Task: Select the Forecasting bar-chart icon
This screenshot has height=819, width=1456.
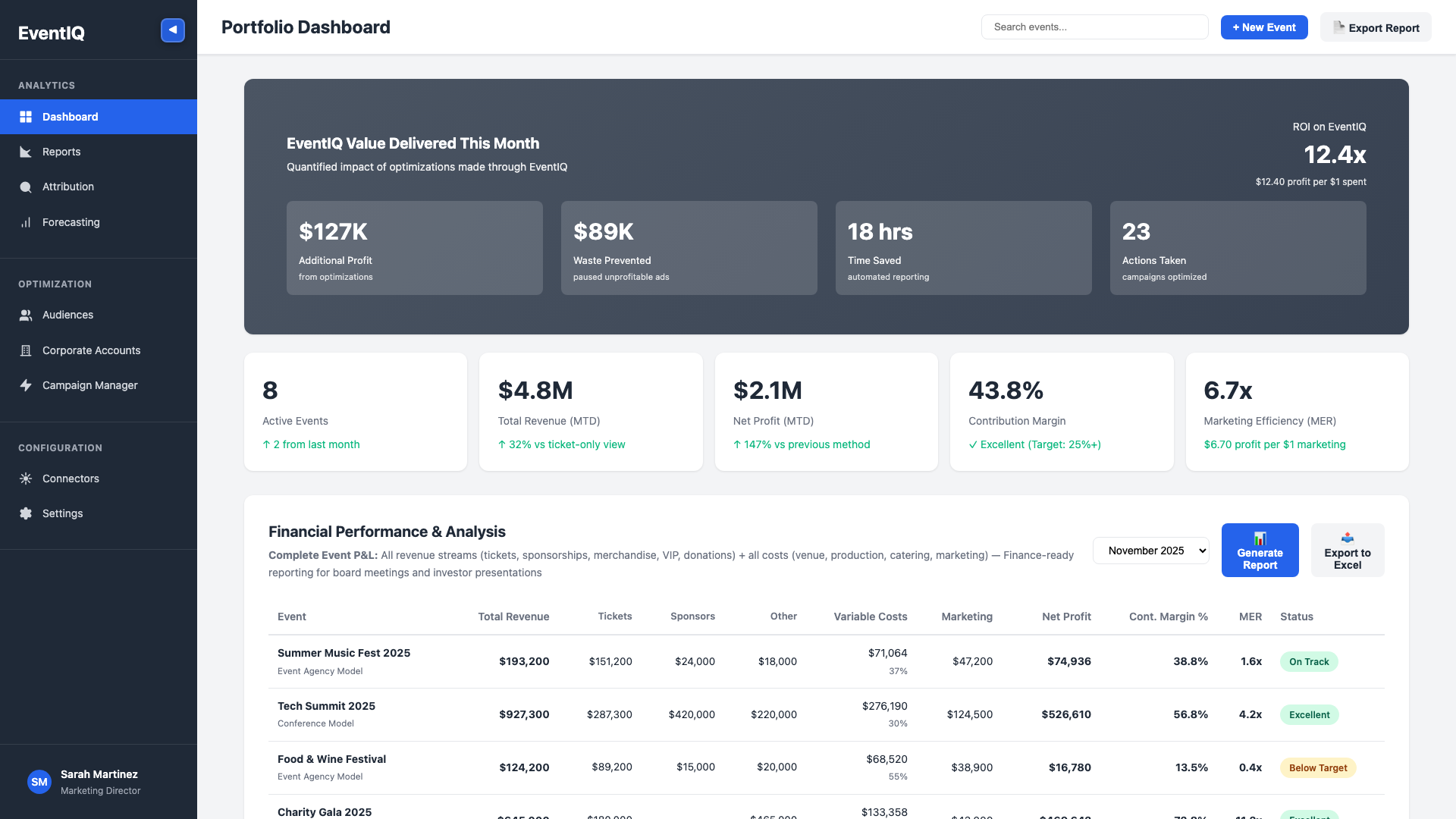Action: [26, 222]
